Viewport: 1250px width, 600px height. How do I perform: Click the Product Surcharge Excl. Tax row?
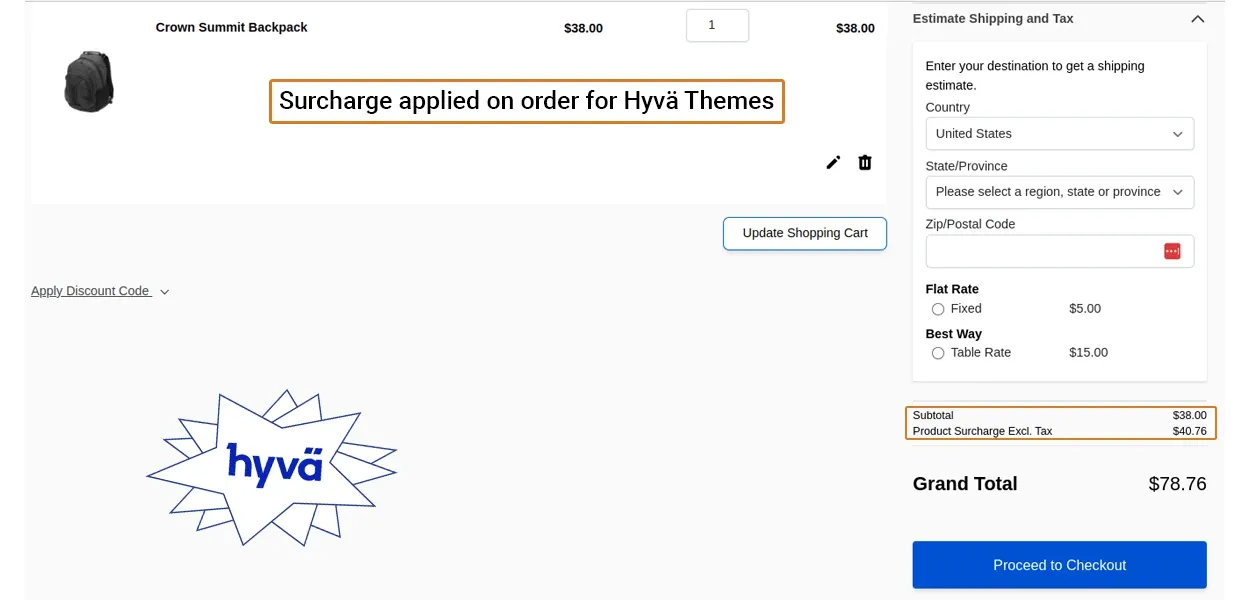click(1059, 431)
